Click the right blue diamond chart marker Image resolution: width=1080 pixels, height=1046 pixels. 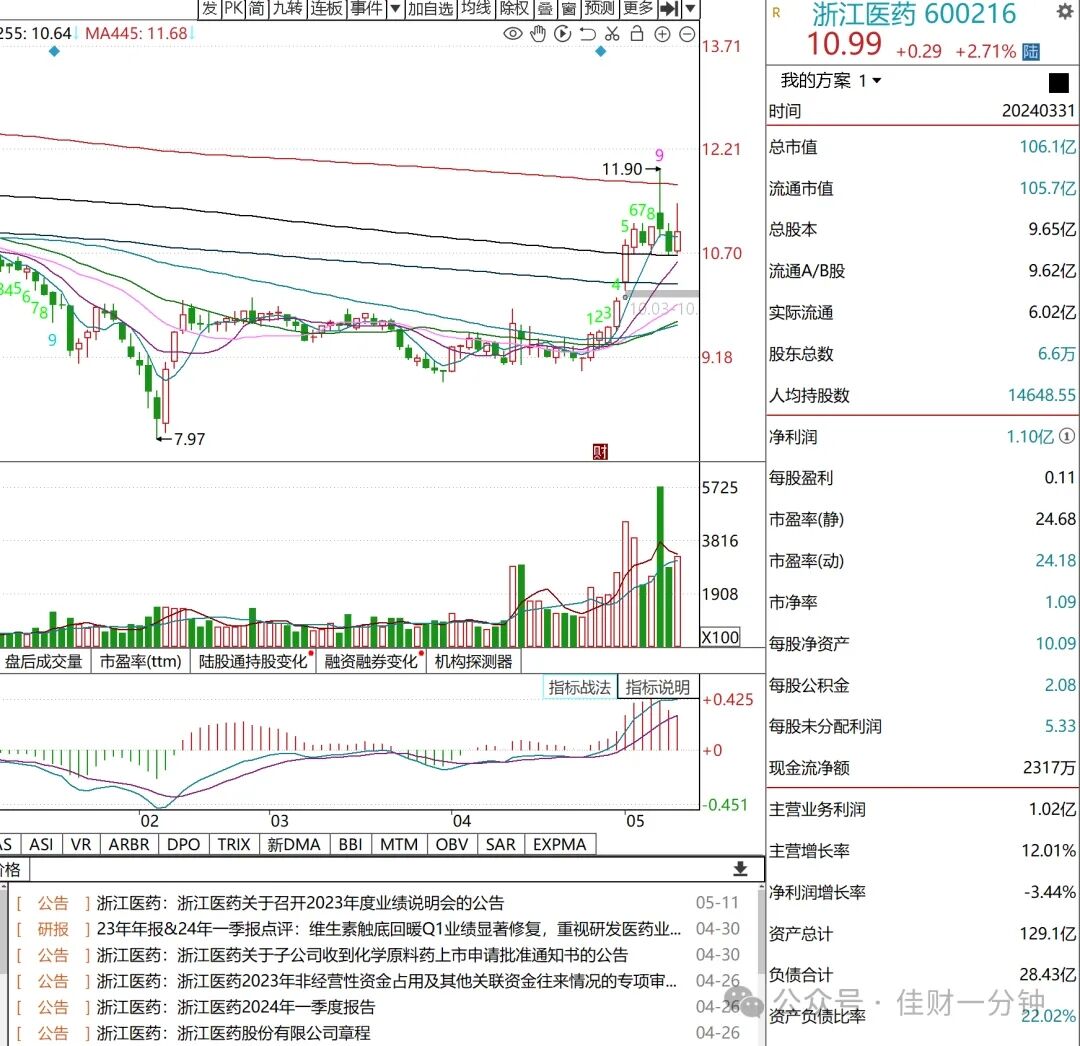tap(601, 52)
